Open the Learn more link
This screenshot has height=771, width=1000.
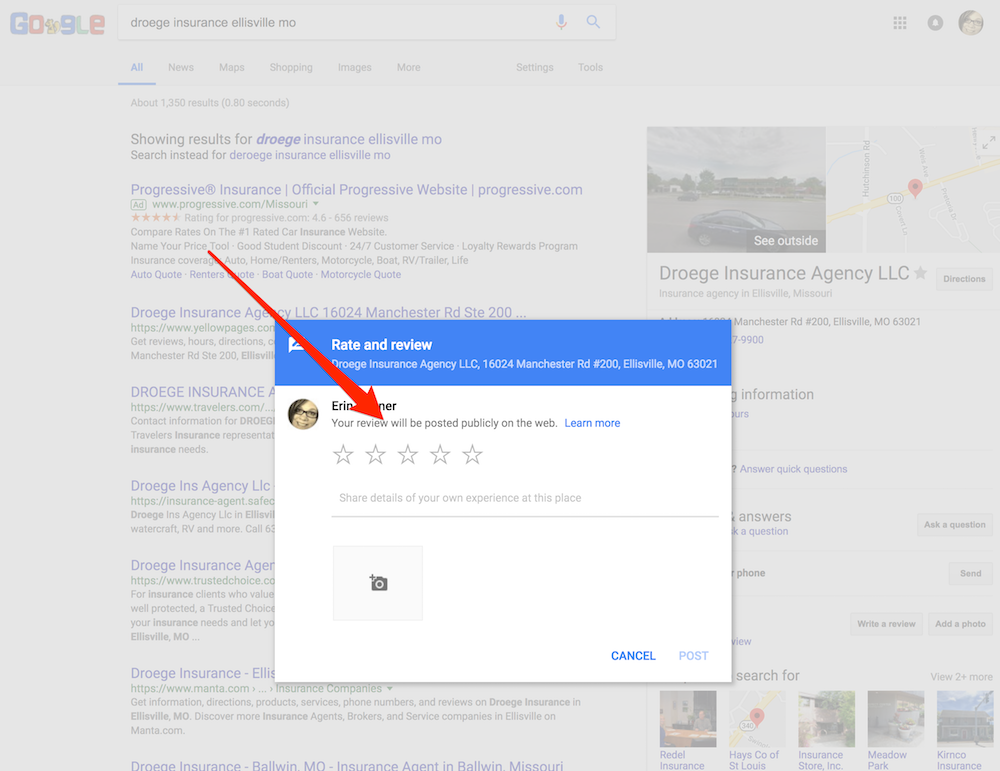[592, 423]
